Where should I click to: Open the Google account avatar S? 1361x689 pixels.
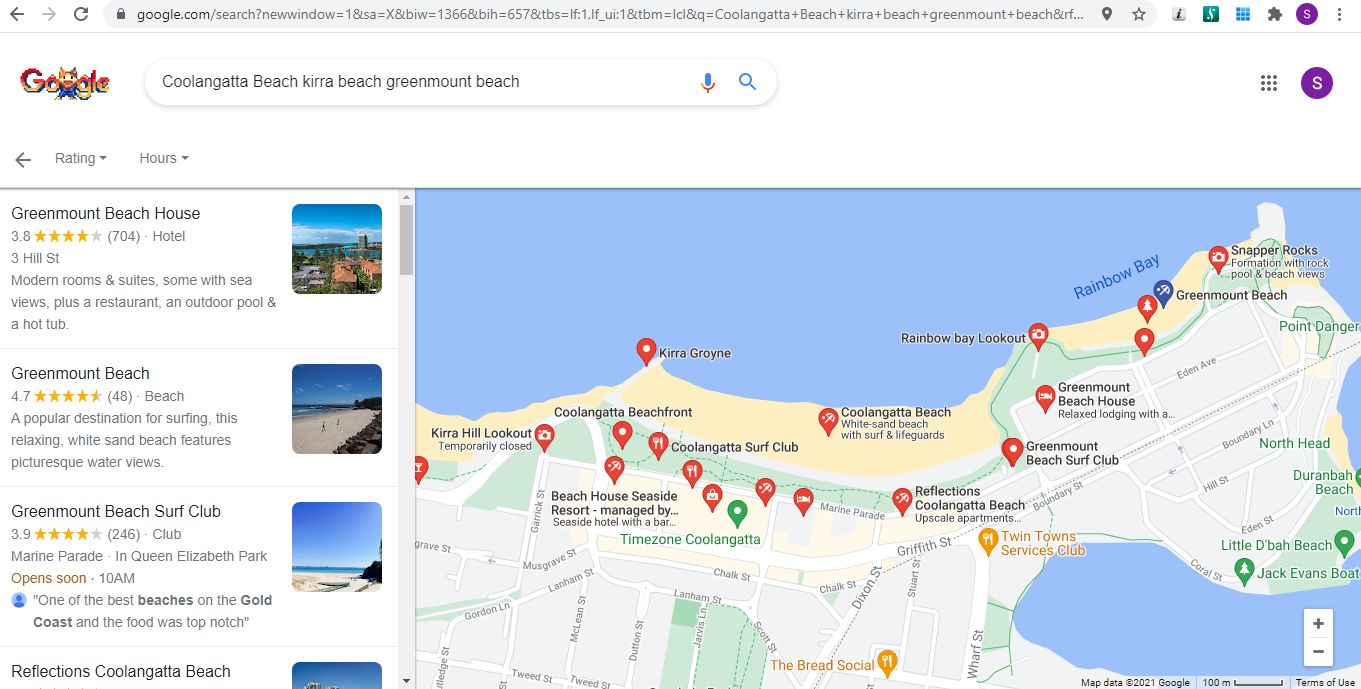coord(1316,83)
